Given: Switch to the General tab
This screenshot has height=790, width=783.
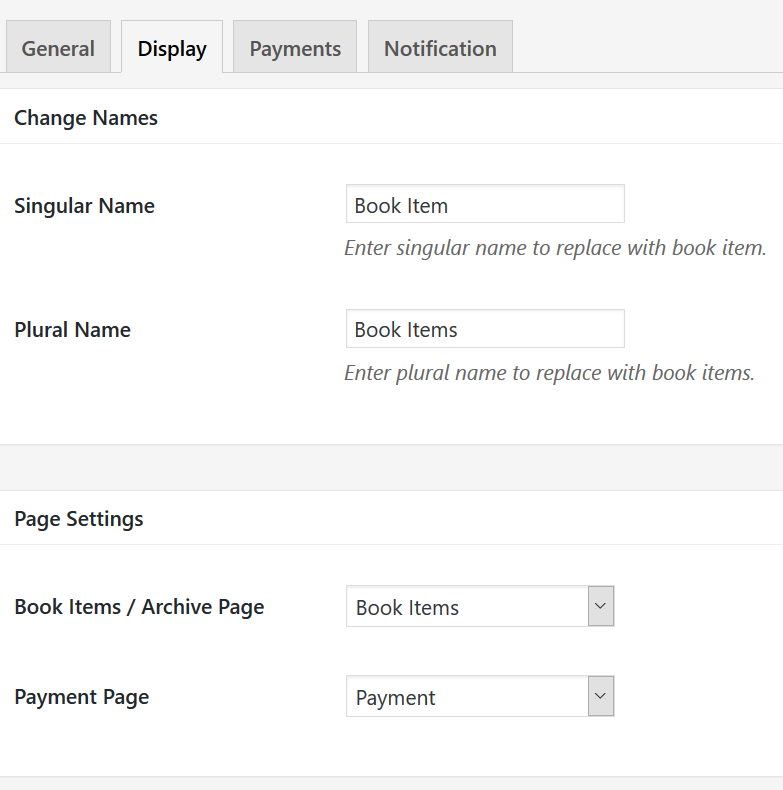Looking at the screenshot, I should pyautogui.click(x=58, y=48).
